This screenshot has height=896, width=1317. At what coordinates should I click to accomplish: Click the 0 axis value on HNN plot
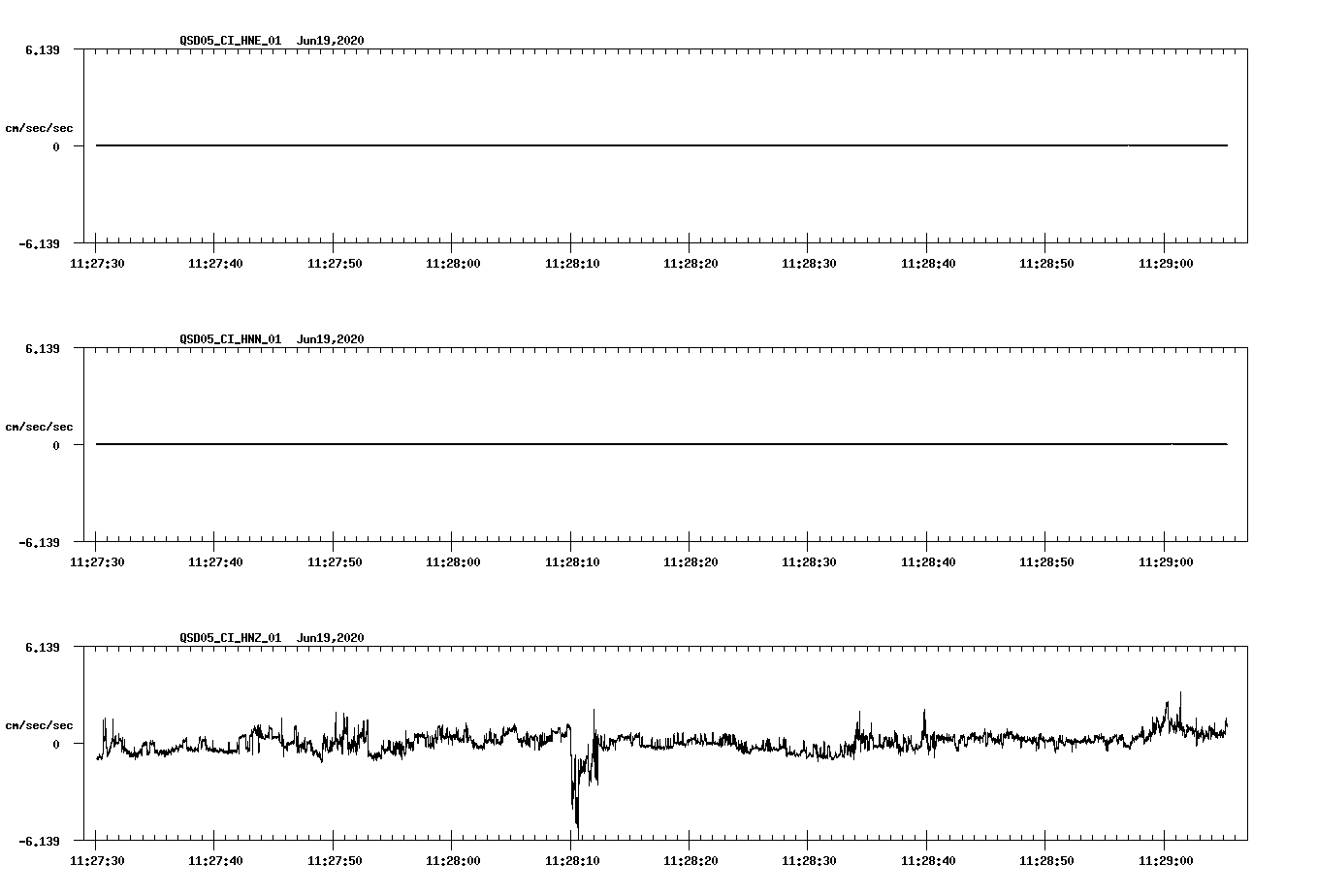point(56,446)
